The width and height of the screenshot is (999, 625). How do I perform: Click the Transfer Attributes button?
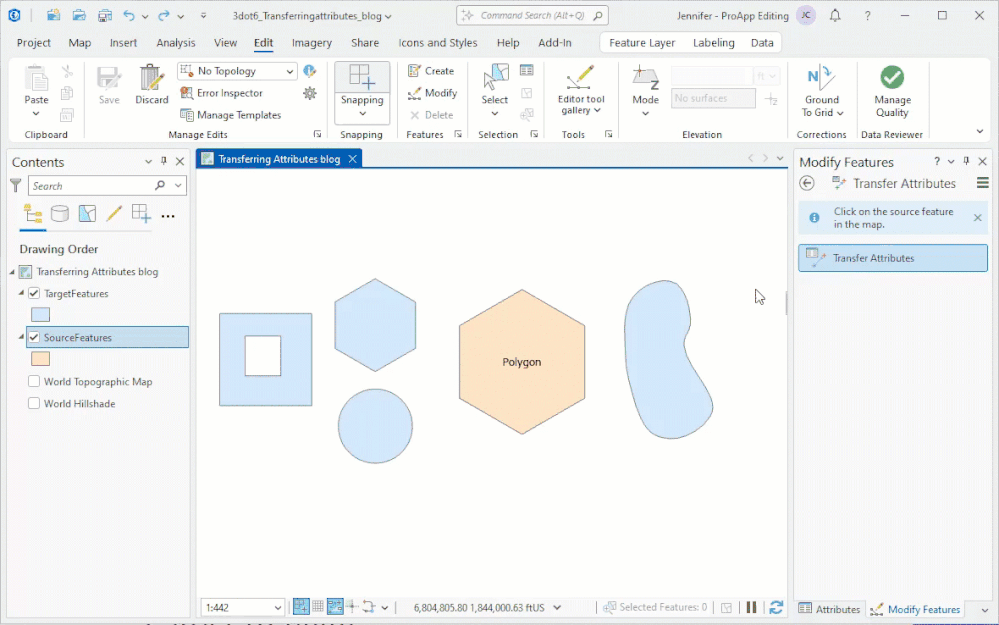pyautogui.click(x=892, y=257)
